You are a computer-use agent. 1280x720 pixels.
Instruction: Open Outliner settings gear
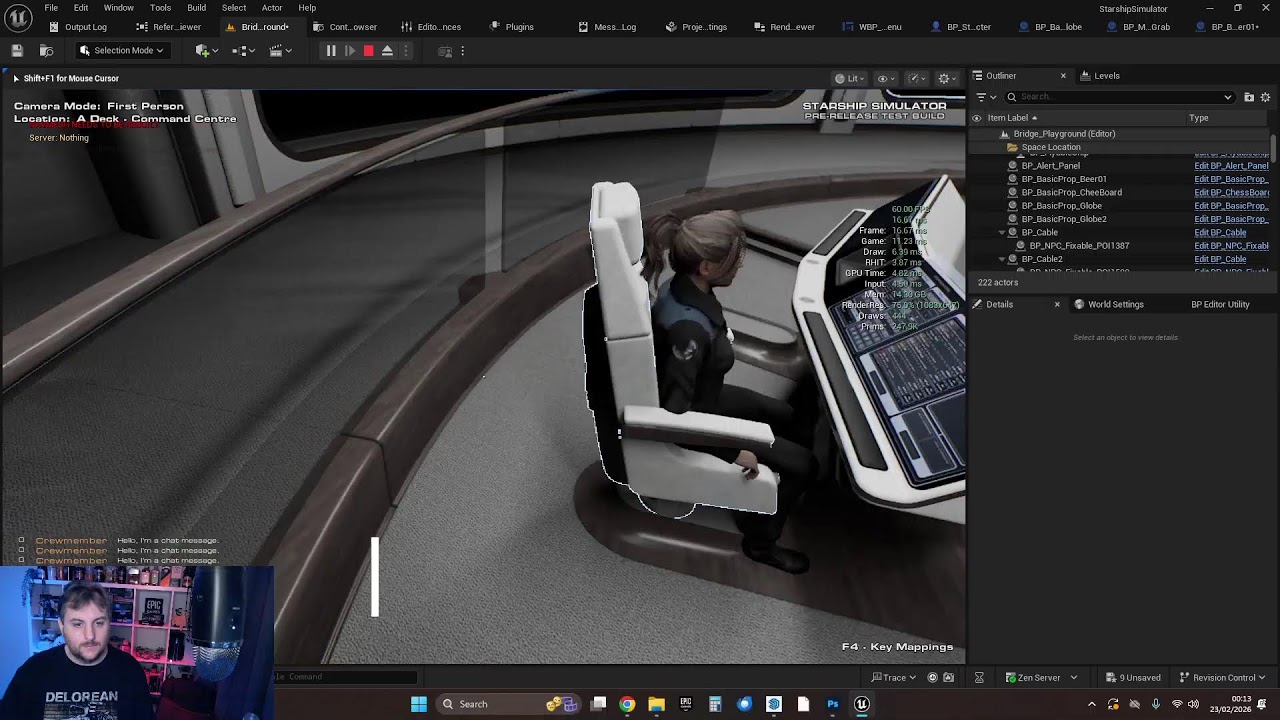[1265, 97]
